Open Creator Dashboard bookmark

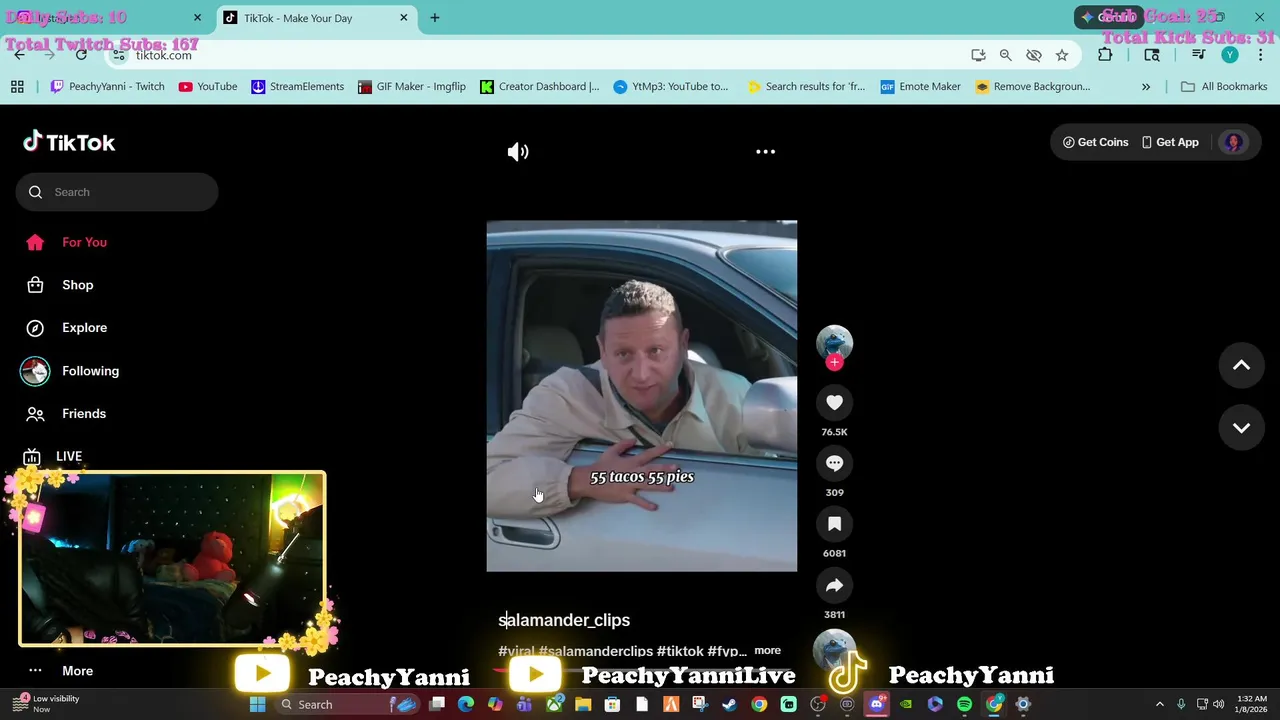point(540,87)
